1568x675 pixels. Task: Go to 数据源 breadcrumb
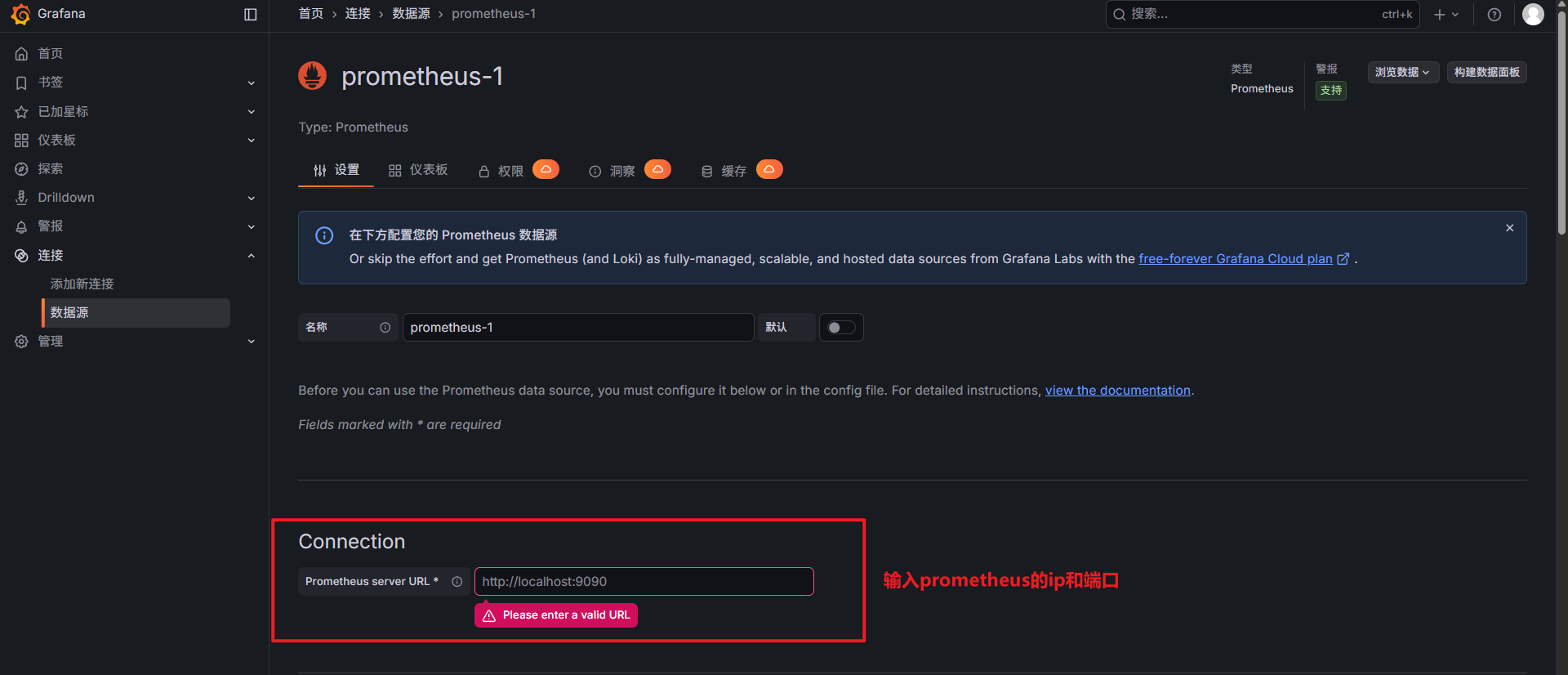click(411, 14)
